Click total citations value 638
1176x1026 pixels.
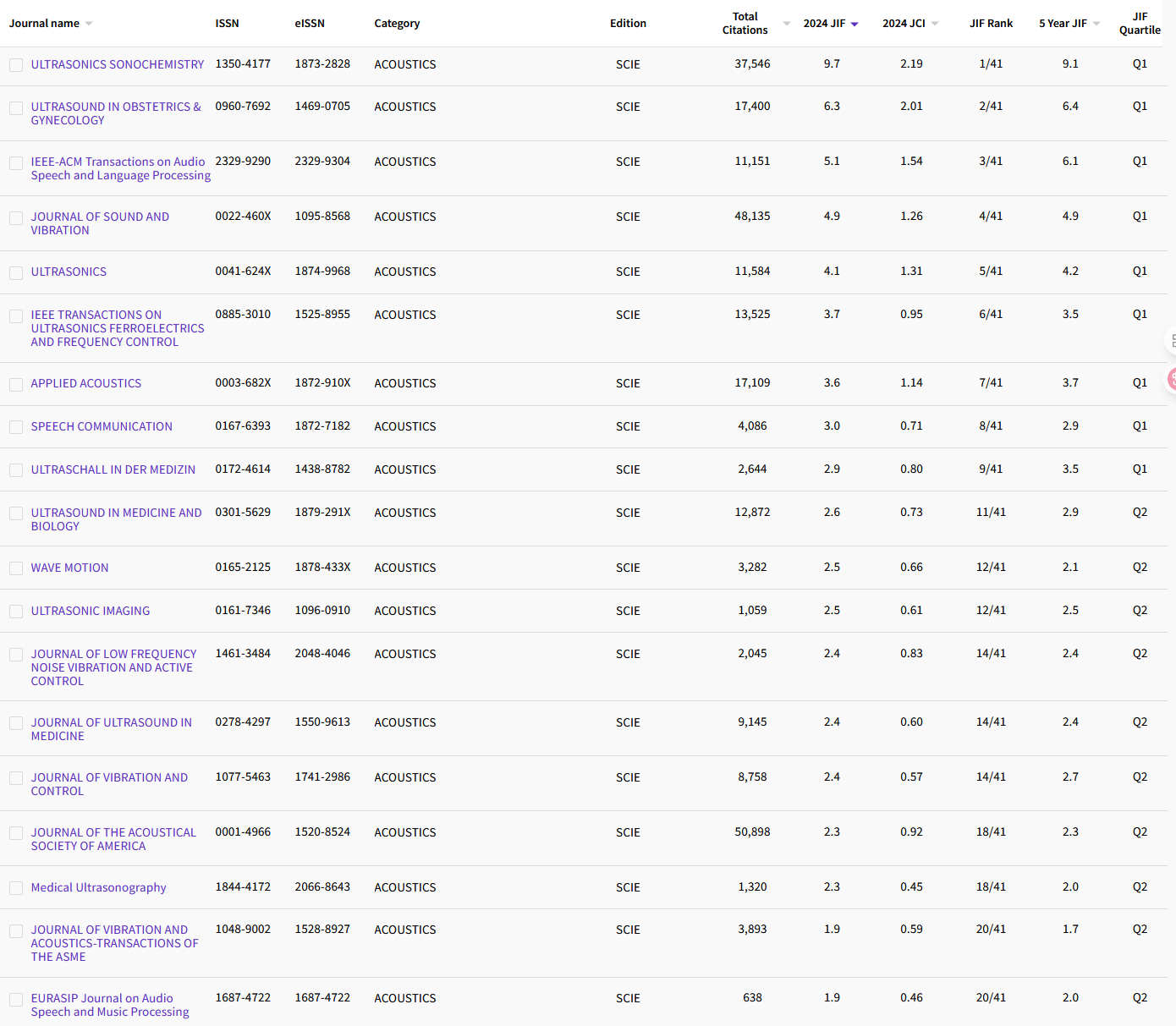752,997
